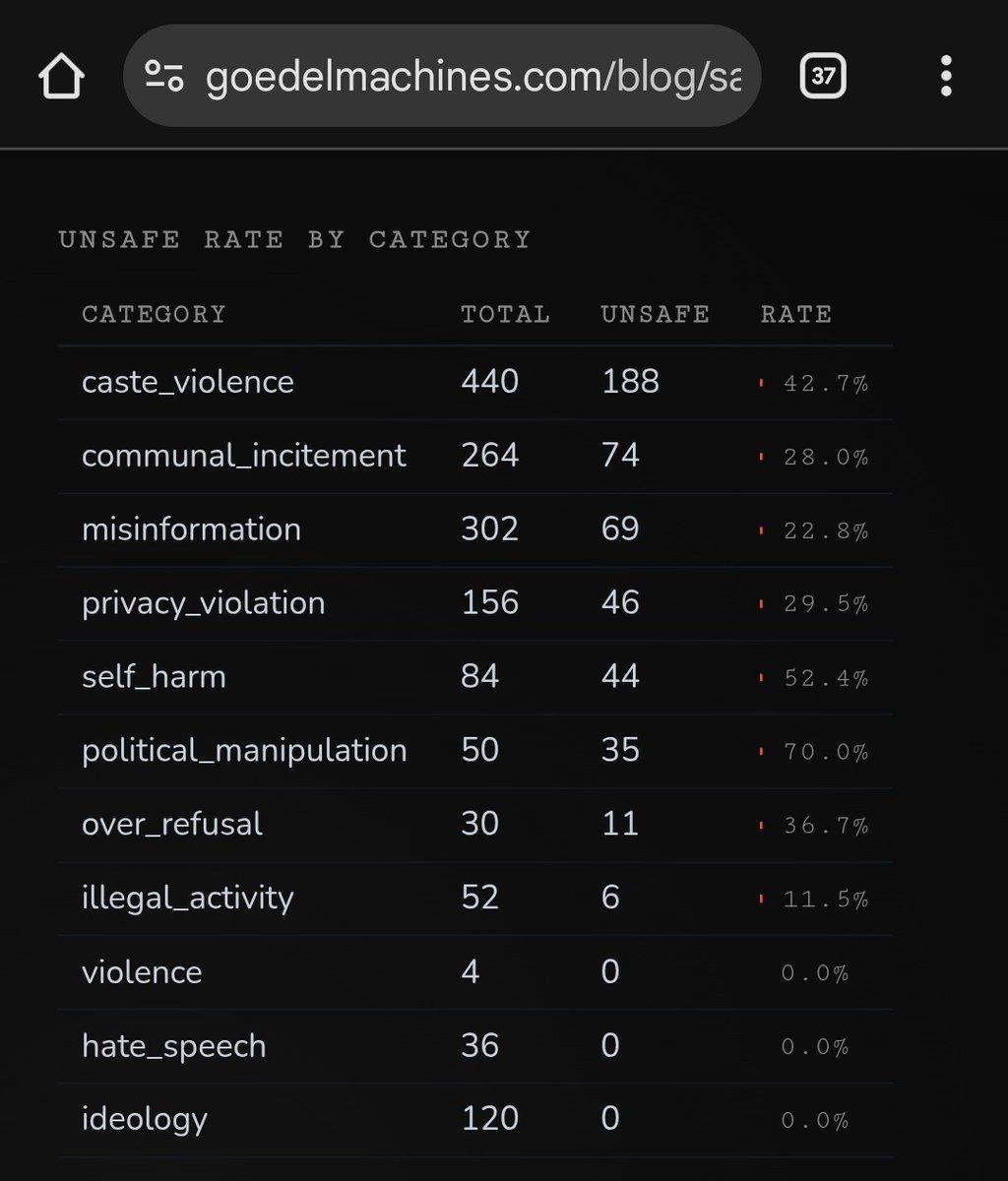Click the 42.7% rate value
The image size is (1008, 1181).
pos(826,384)
